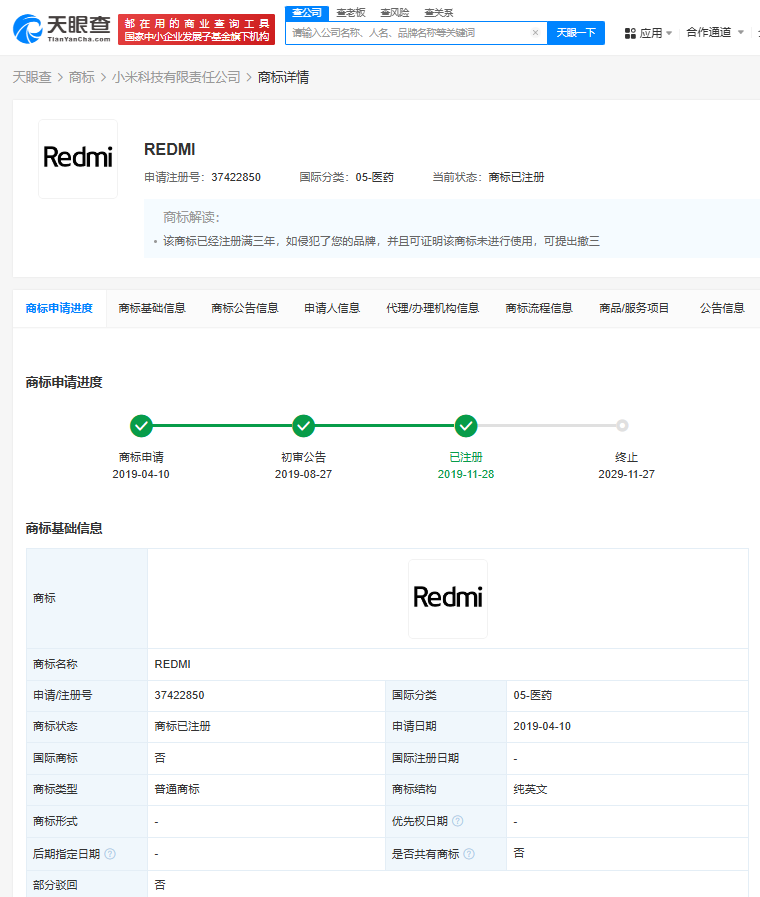Click the 37422850 value in the 申请/注册号 row
This screenshot has width=760, height=897.
coord(180,695)
